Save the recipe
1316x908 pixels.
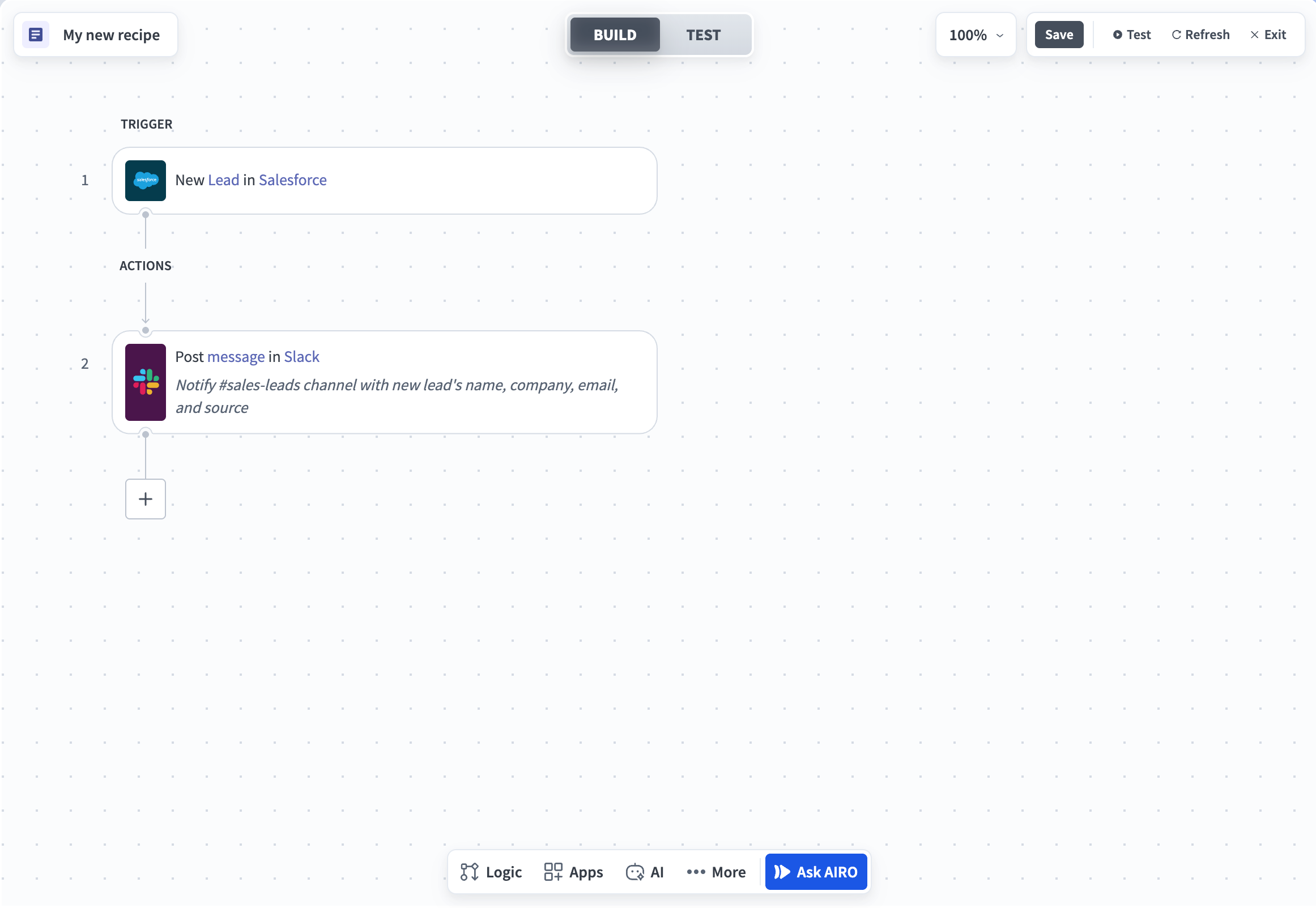pos(1059,35)
